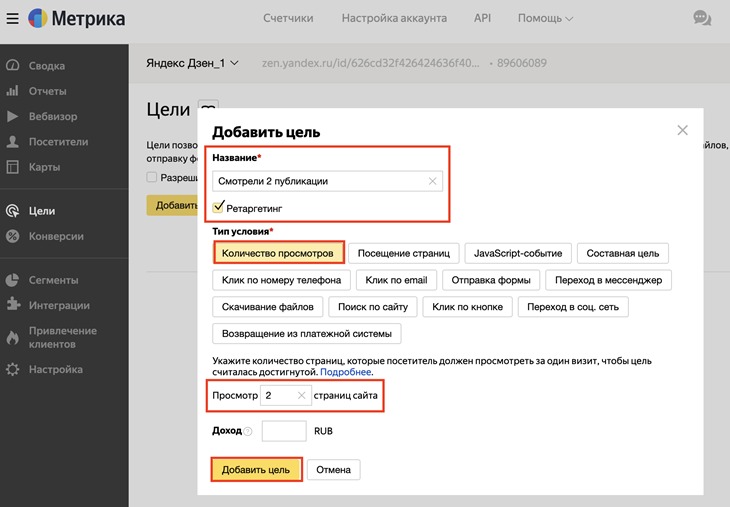
Task: Click the Название text input field
Action: pyautogui.click(x=327, y=181)
